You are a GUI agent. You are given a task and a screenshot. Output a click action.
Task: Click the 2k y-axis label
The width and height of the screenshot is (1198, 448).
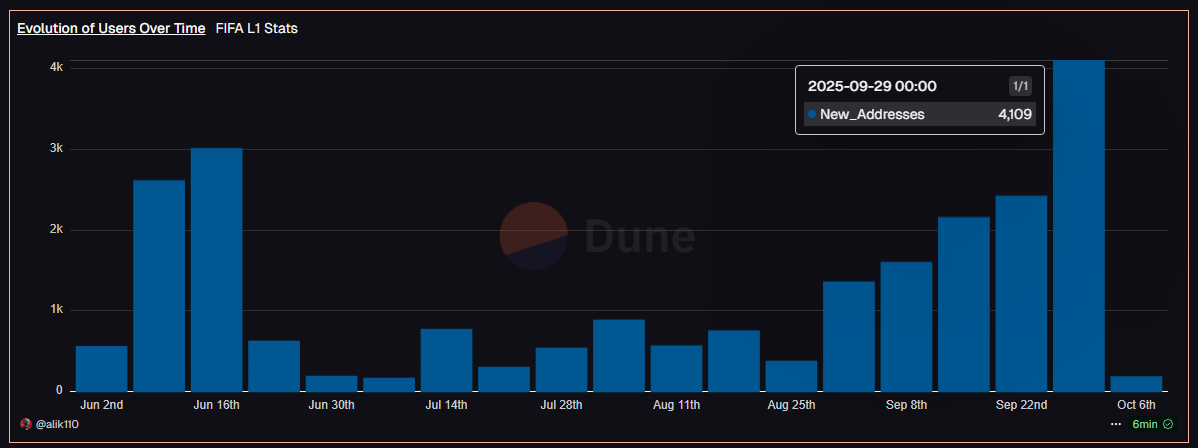(57, 230)
